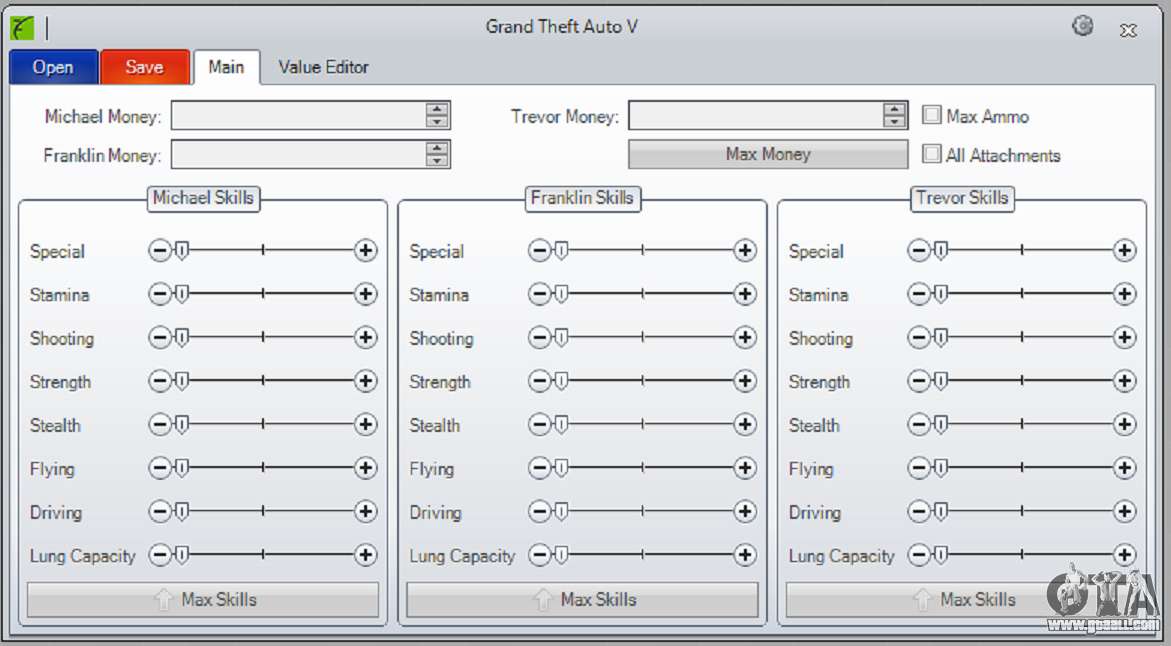Click the Max Money button
1171x646 pixels.
coord(768,155)
